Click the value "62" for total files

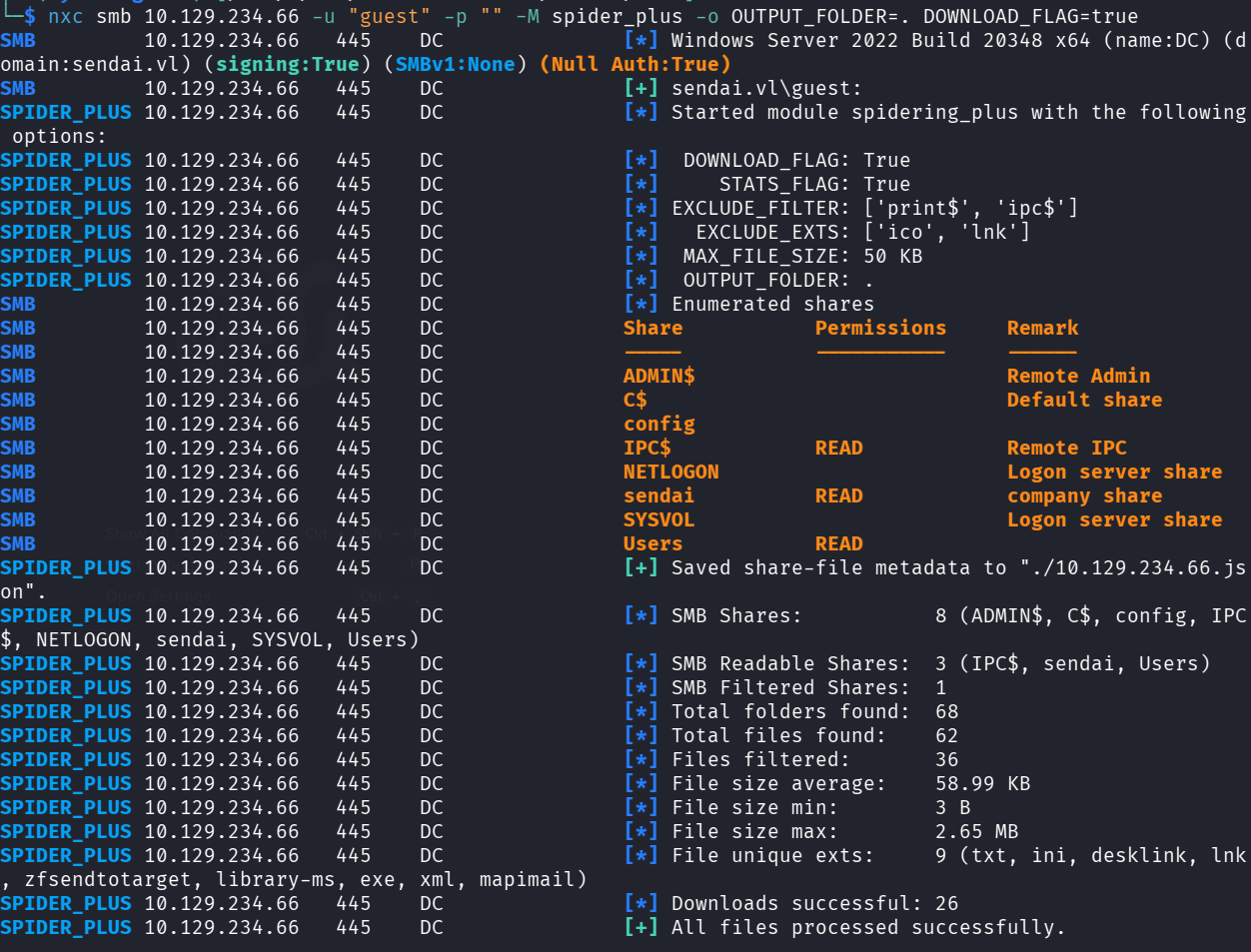click(x=947, y=735)
